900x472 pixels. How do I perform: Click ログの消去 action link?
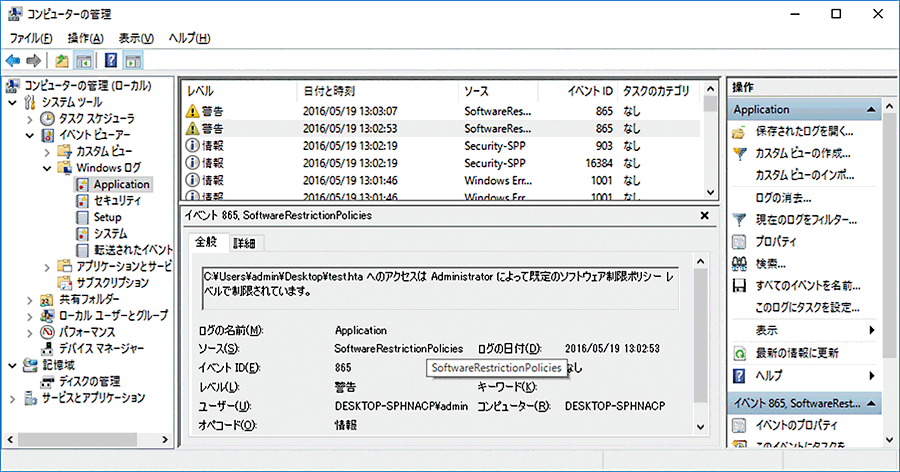pyautogui.click(x=784, y=197)
